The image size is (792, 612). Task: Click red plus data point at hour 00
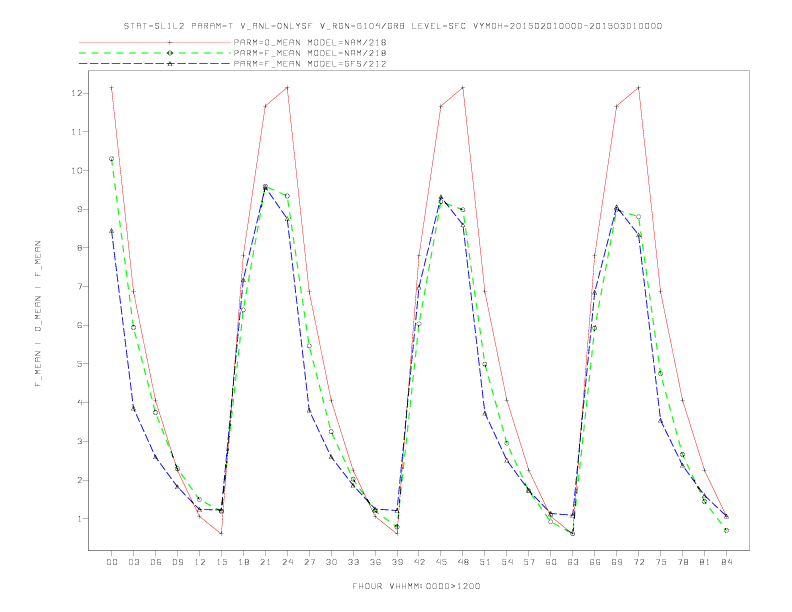point(112,88)
